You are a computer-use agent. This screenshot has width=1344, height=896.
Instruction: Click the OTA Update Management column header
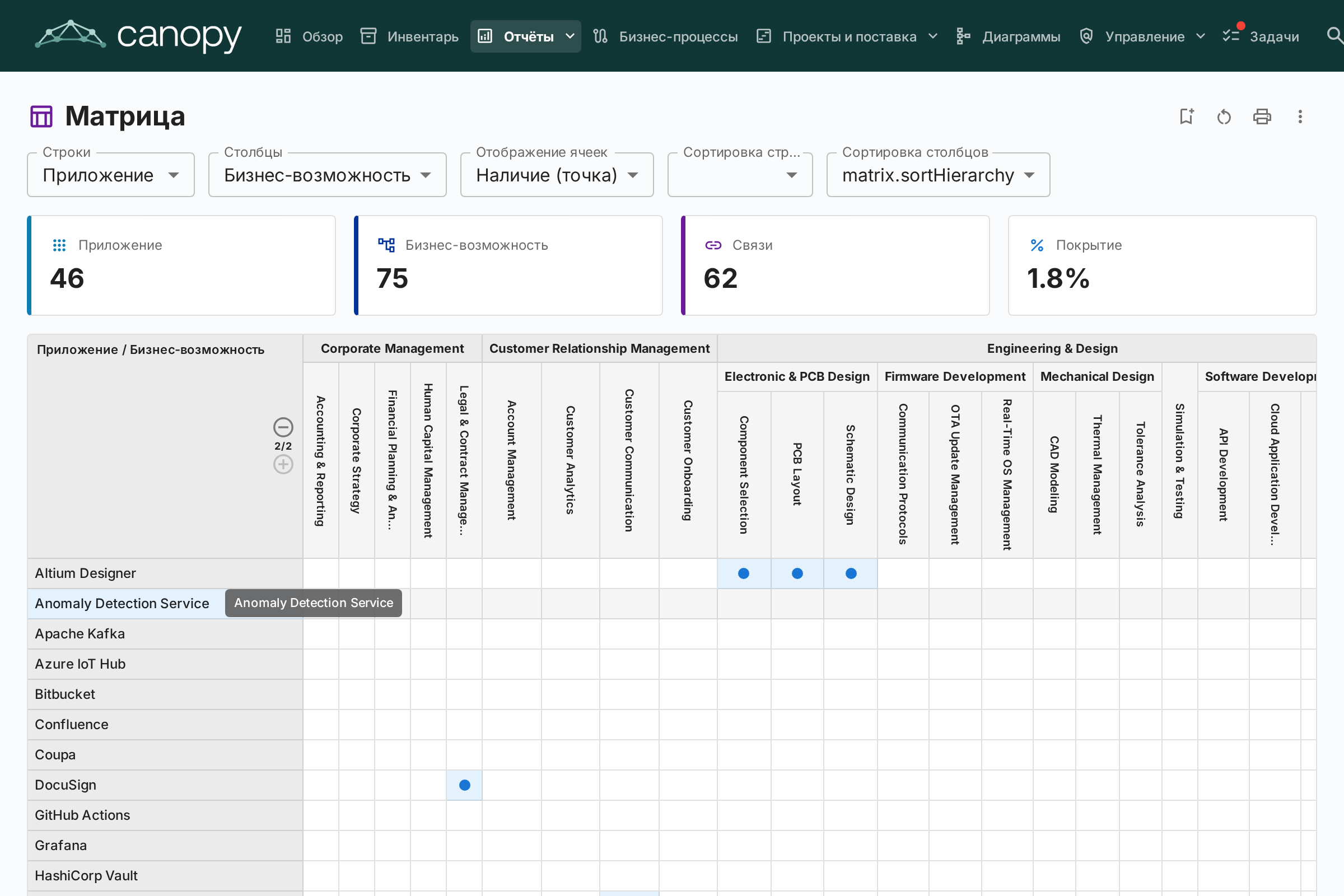[955, 475]
